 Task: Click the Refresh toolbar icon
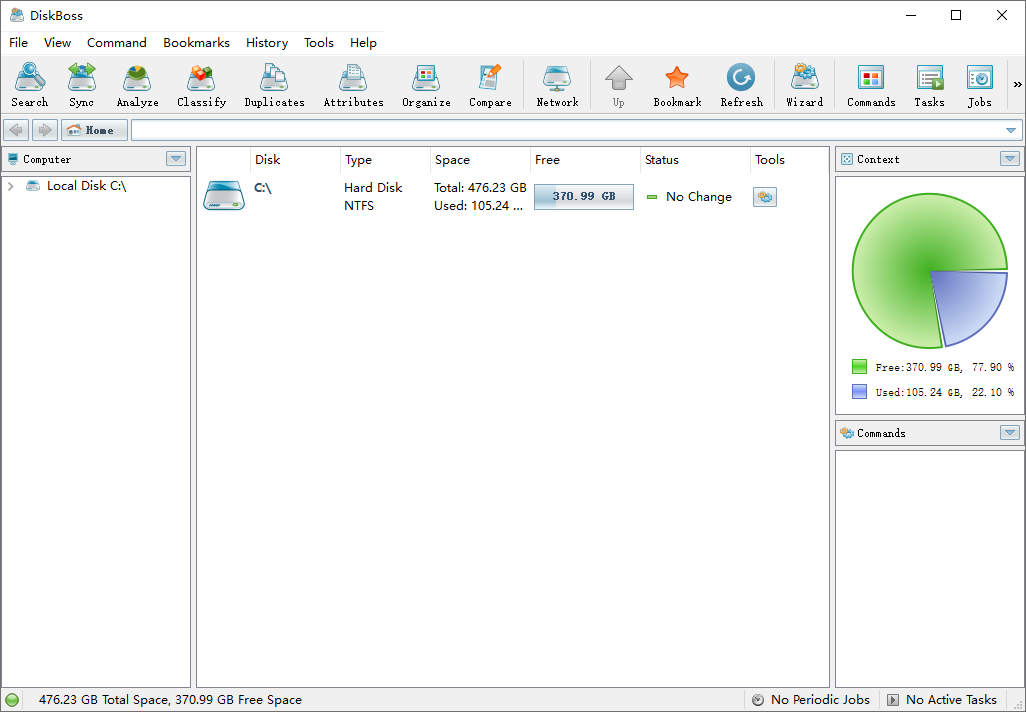tap(741, 85)
